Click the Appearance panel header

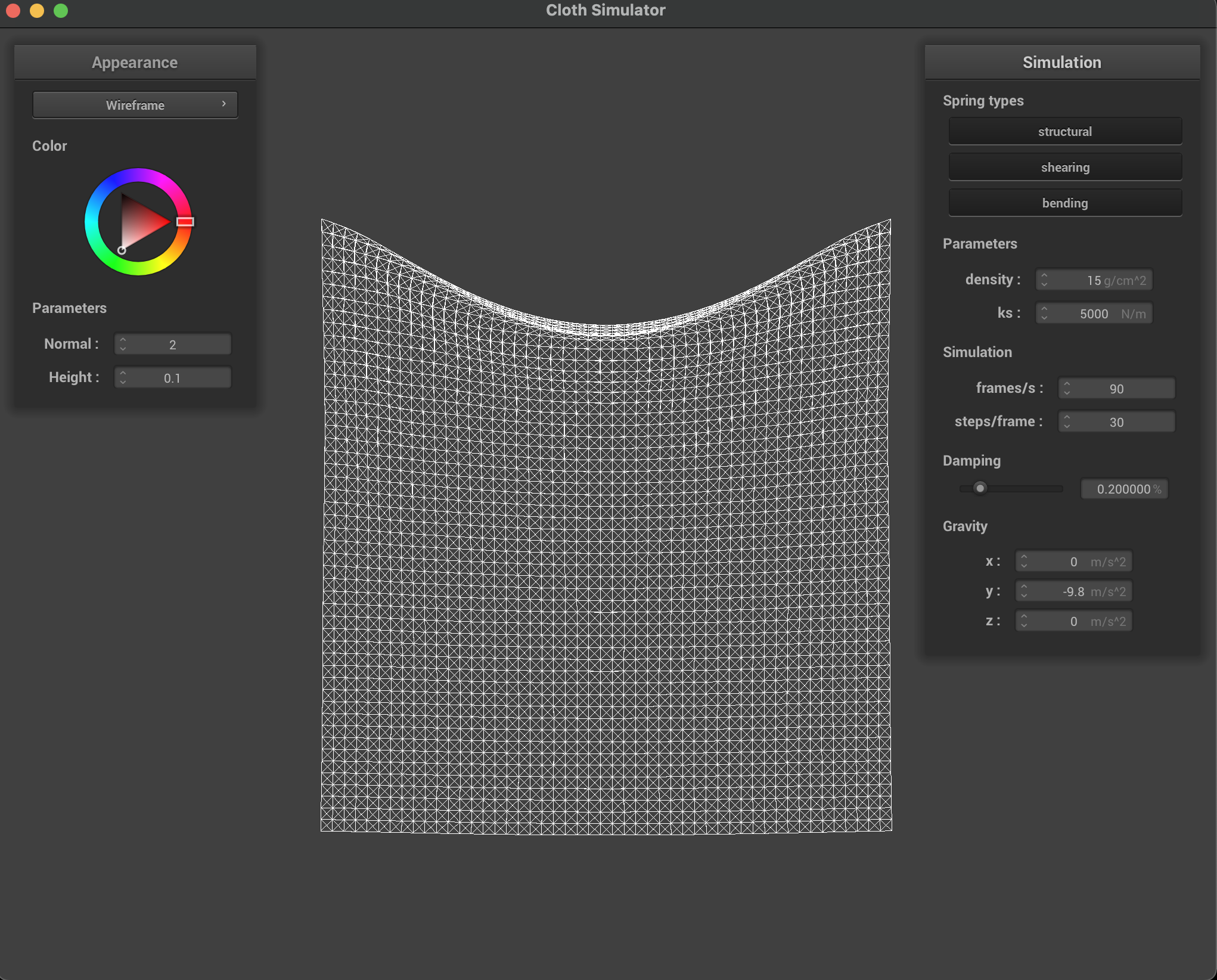[x=135, y=62]
